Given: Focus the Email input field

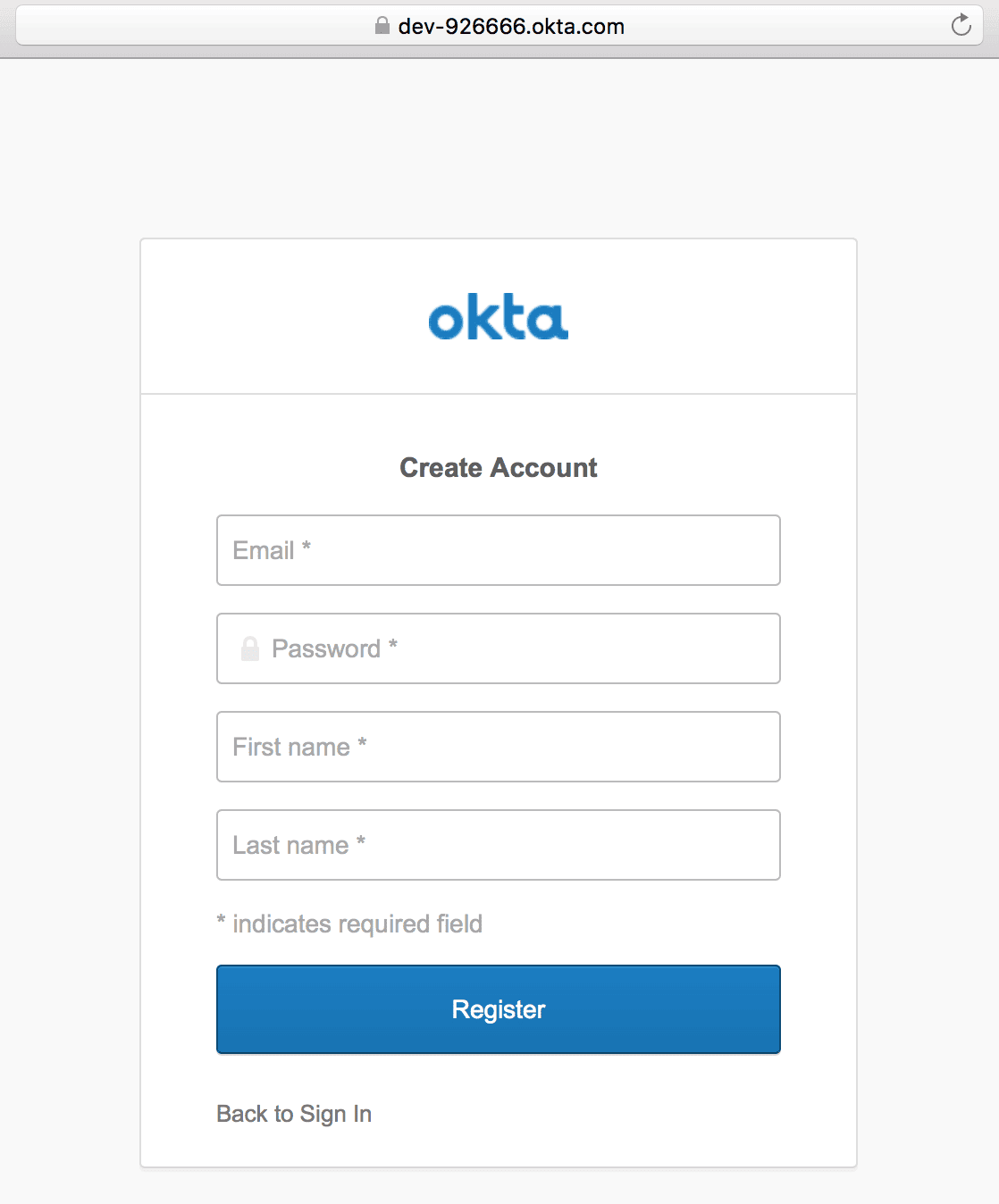Looking at the screenshot, I should [x=499, y=550].
